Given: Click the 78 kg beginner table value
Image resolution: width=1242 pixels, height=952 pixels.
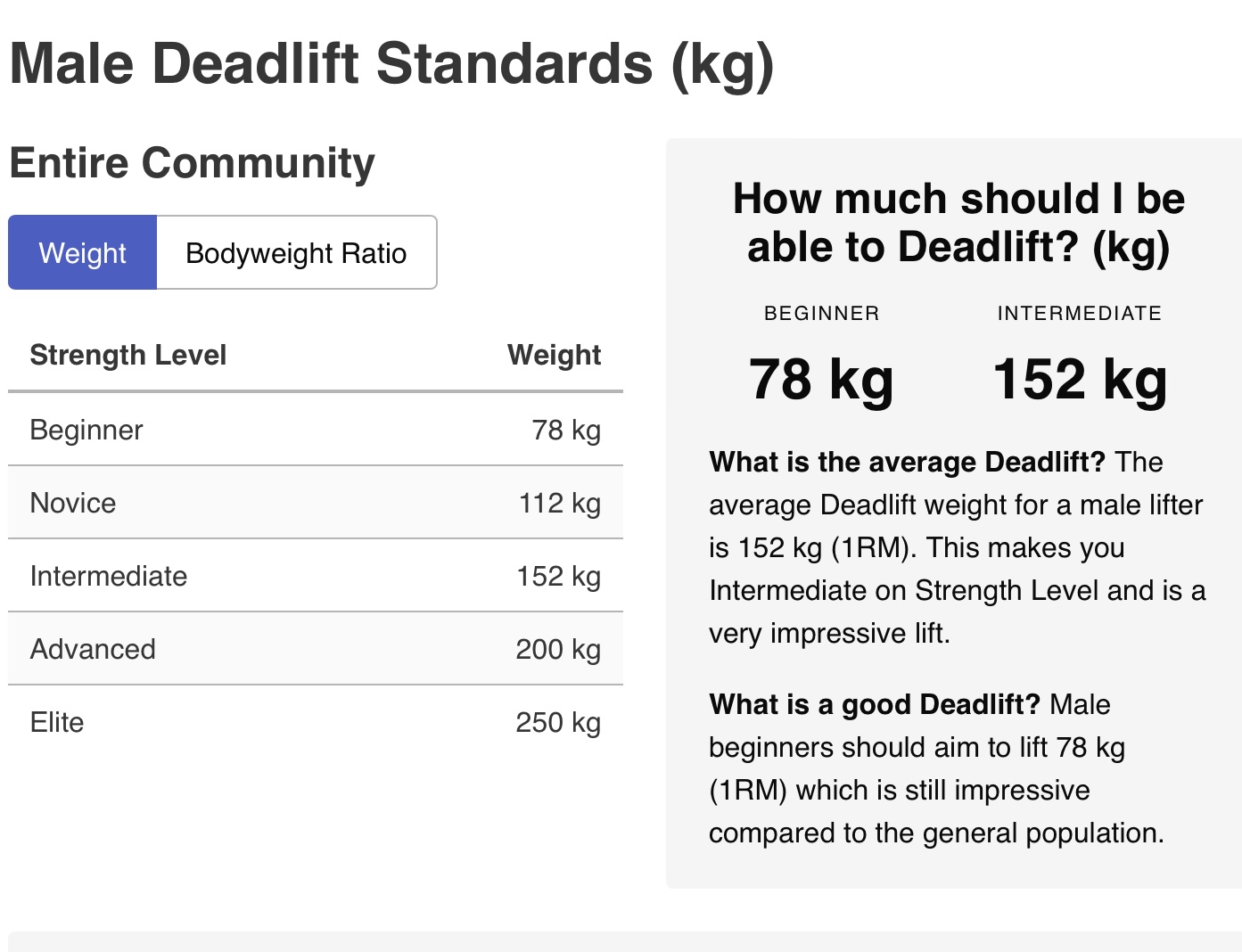Looking at the screenshot, I should pos(566,431).
